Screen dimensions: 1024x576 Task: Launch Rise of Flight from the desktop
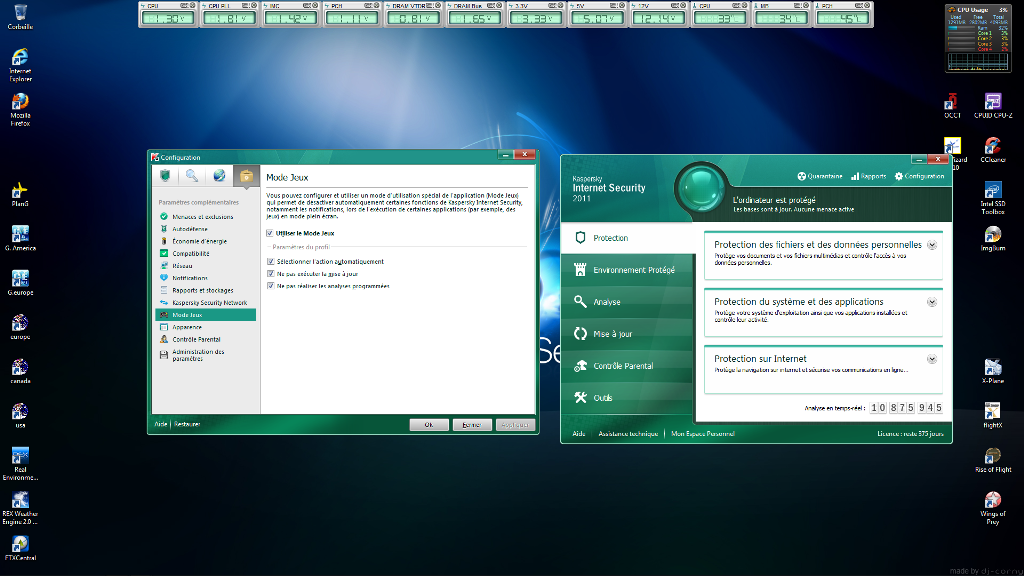[993, 460]
